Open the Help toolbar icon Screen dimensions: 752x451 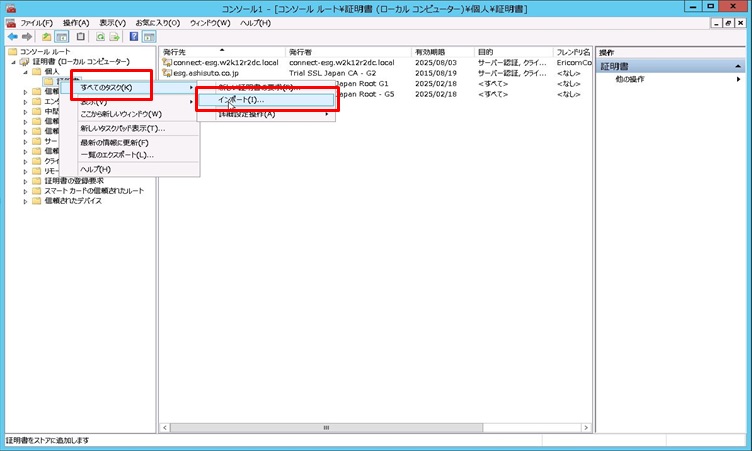point(134,36)
